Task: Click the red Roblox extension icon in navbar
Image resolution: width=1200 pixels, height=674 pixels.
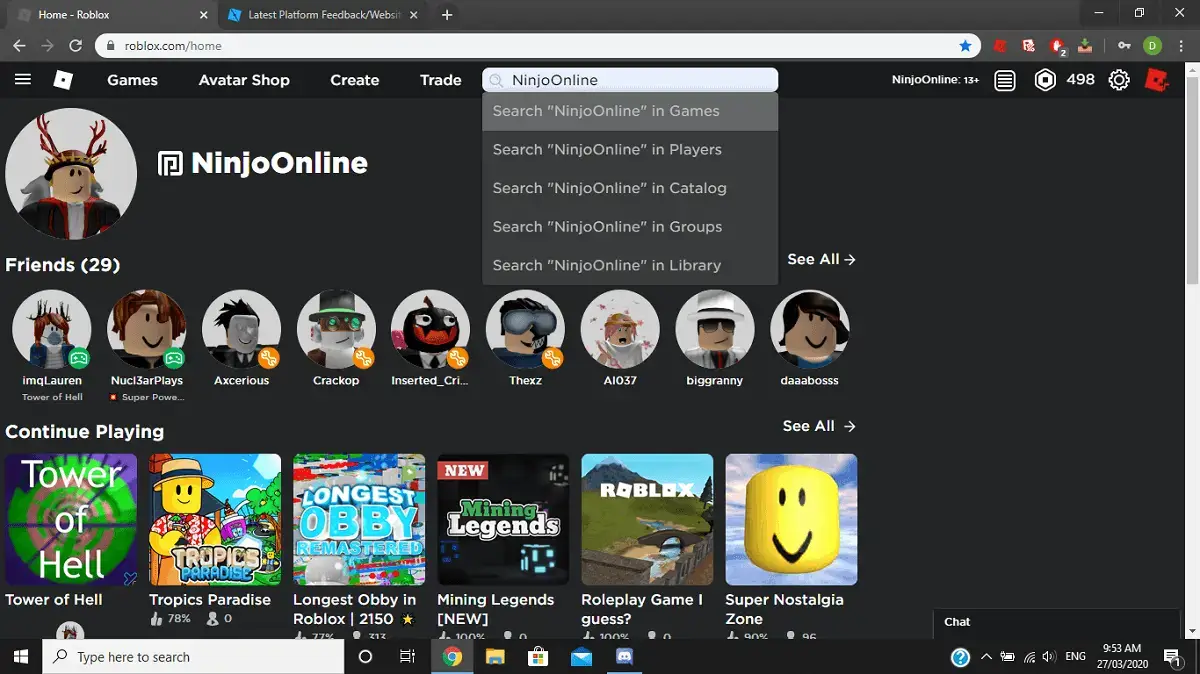Action: coord(1157,80)
